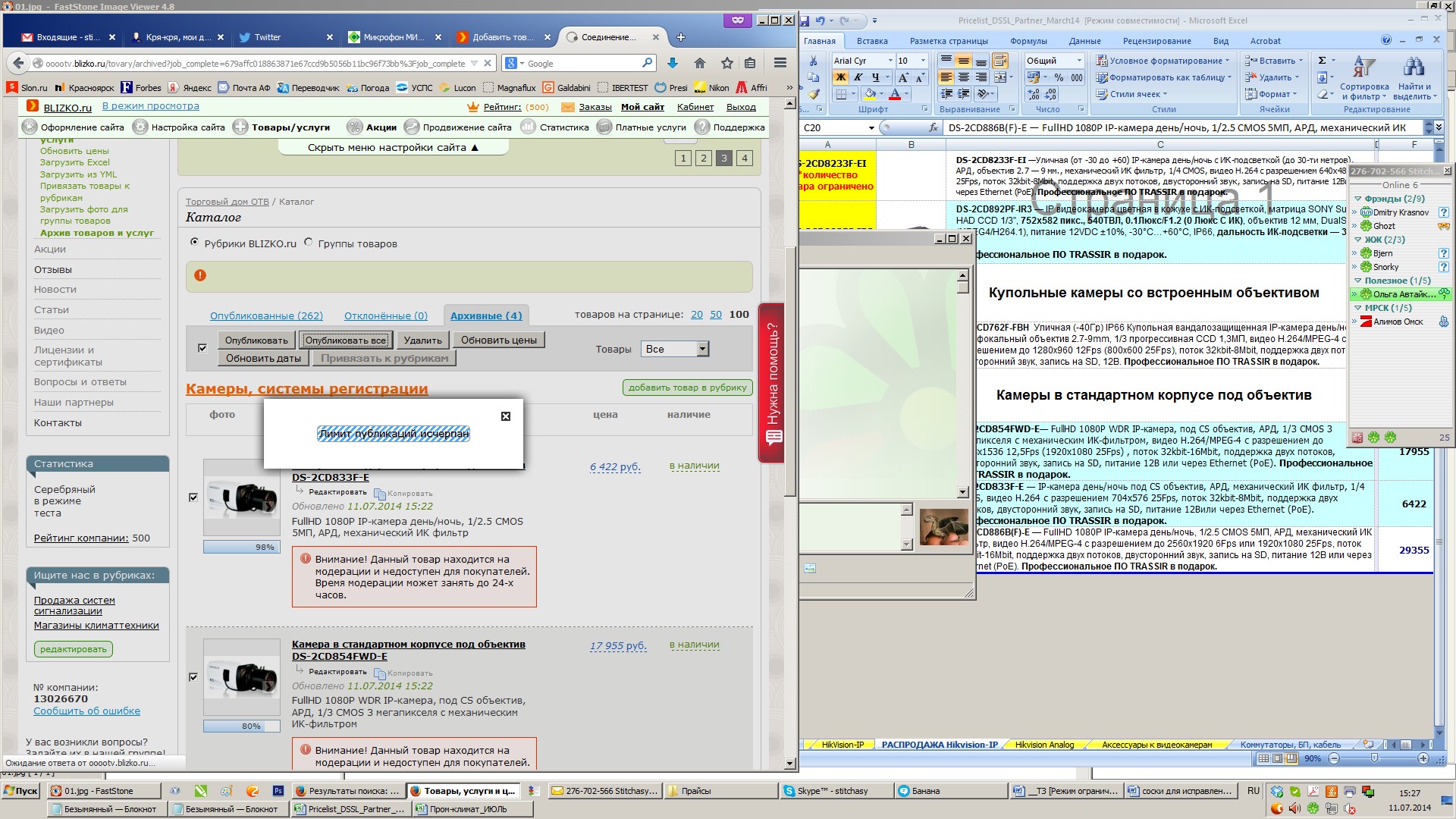Open Excel fill color swatch

(870, 94)
